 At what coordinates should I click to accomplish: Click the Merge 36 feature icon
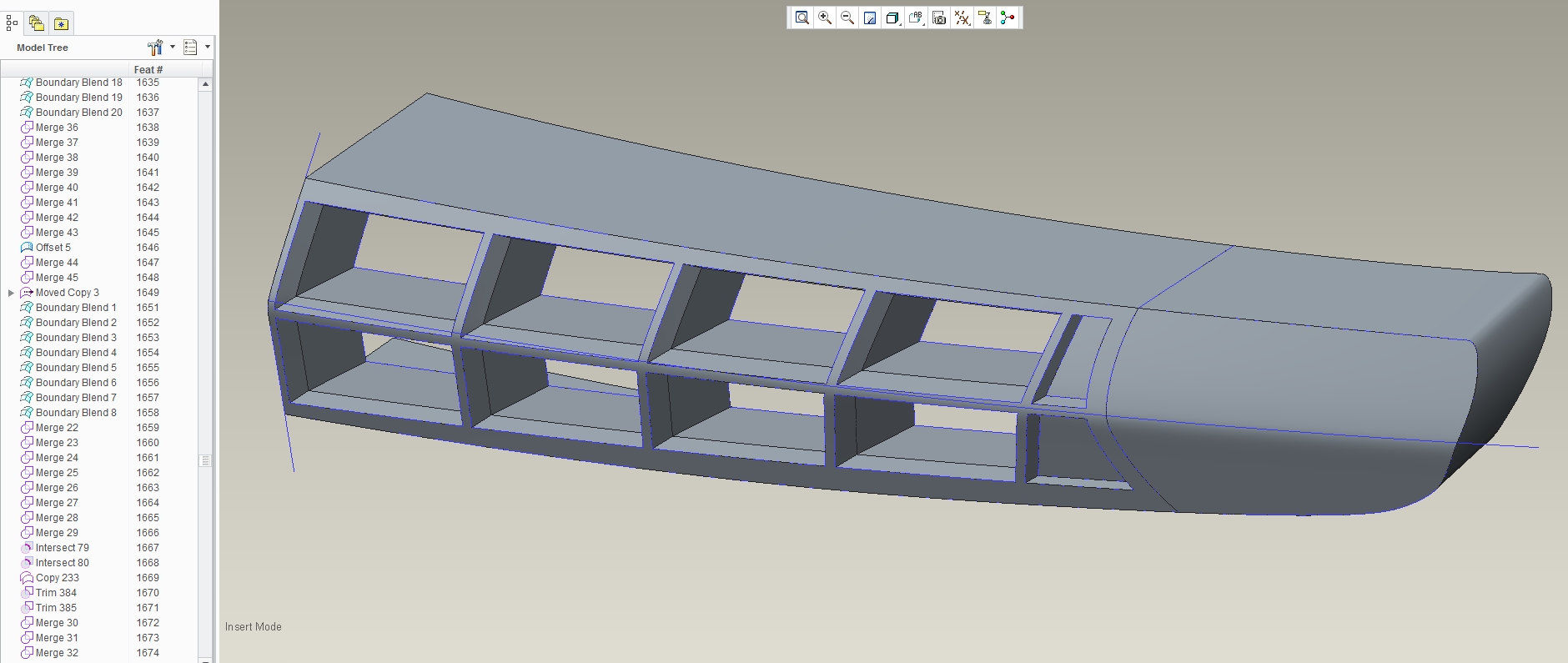pyautogui.click(x=27, y=128)
